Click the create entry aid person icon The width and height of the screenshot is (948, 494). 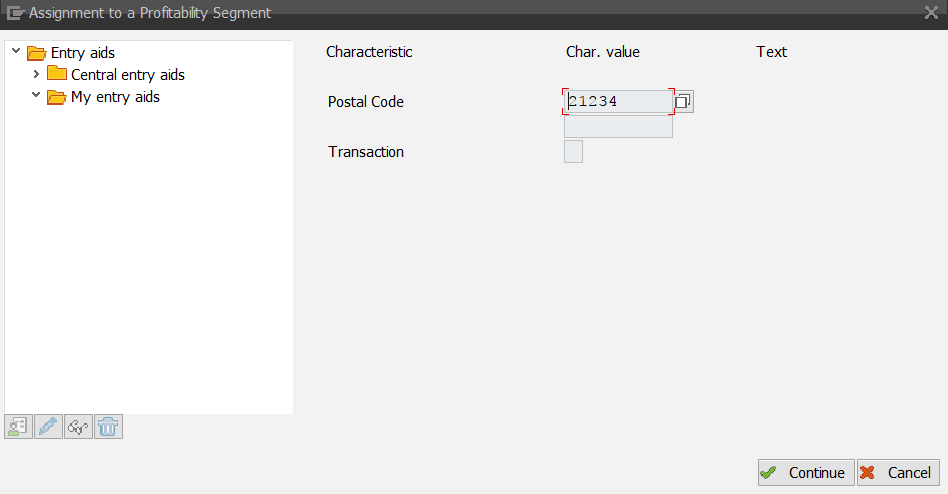click(19, 427)
